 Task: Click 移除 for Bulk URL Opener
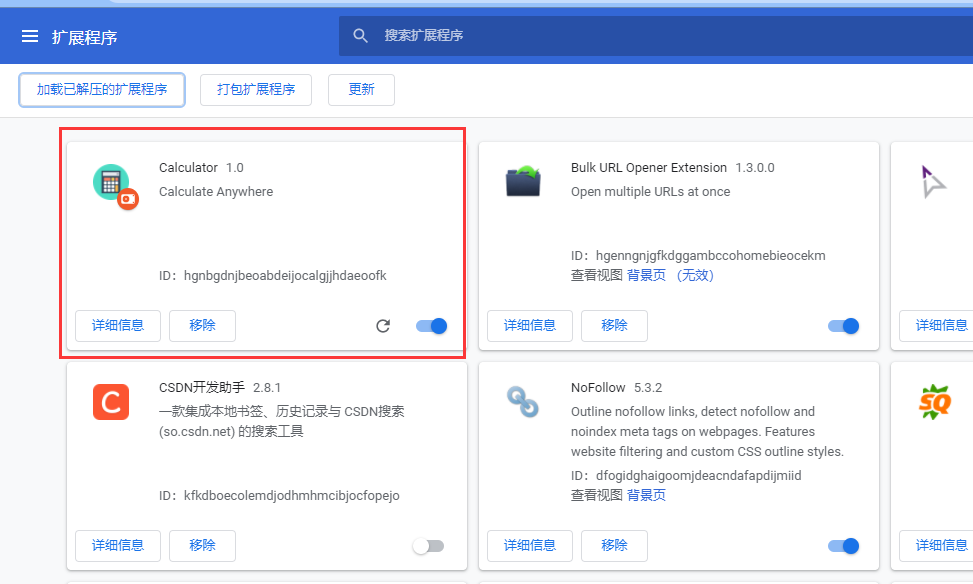pos(614,326)
